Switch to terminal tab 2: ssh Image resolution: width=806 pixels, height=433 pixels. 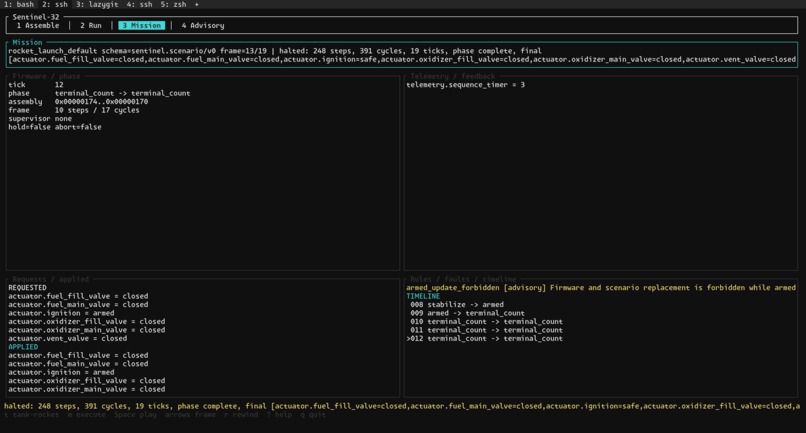[54, 4]
